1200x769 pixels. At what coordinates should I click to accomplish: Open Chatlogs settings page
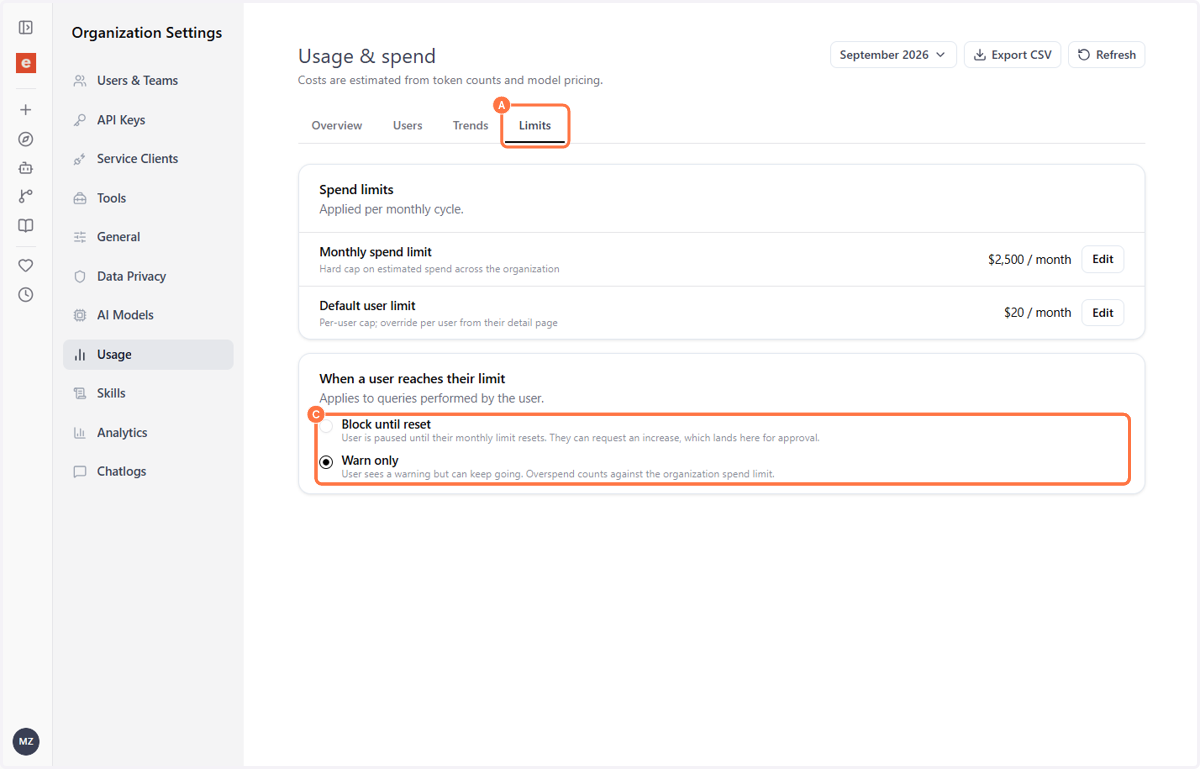pos(148,472)
